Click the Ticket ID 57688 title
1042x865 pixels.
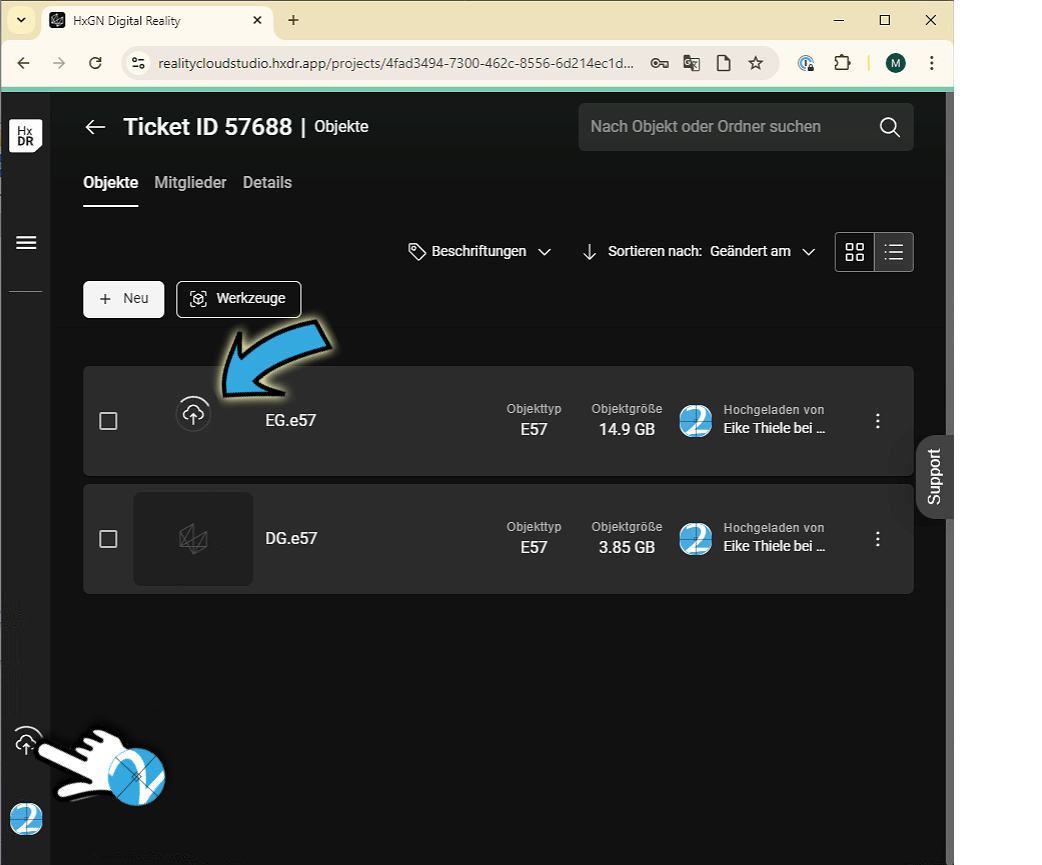208,127
